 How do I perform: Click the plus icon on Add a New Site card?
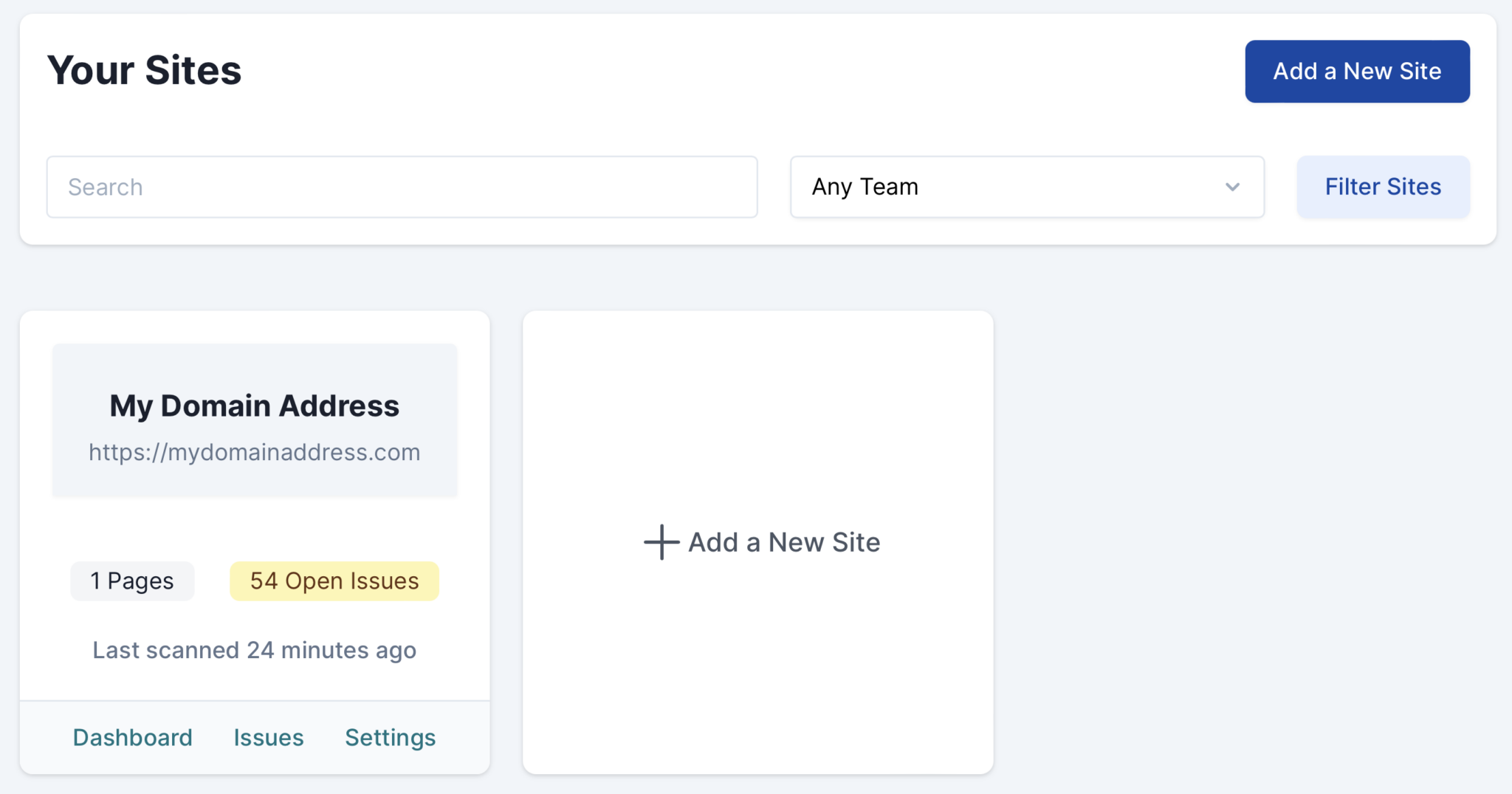[x=660, y=542]
